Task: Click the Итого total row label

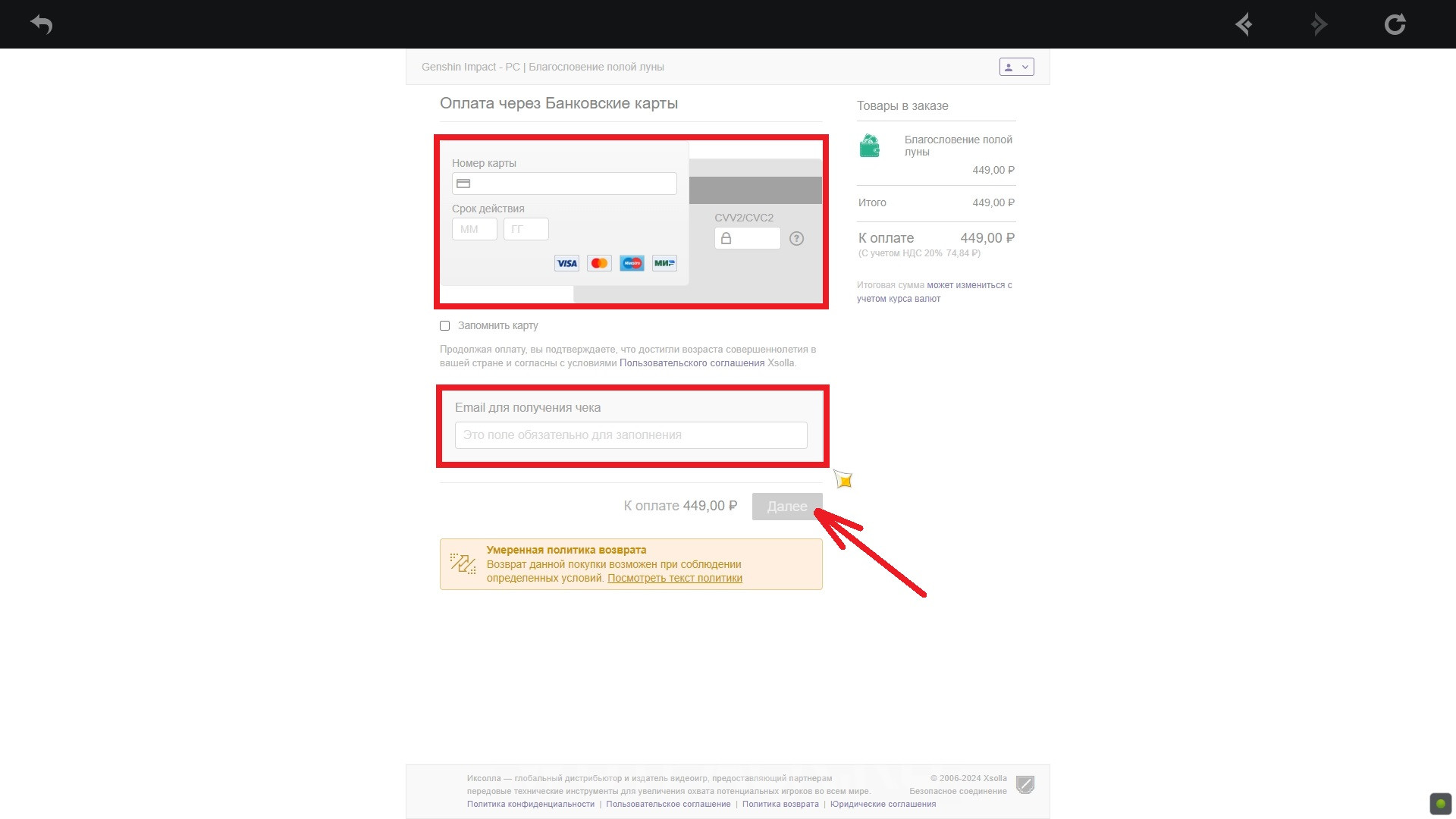Action: pyautogui.click(x=872, y=202)
